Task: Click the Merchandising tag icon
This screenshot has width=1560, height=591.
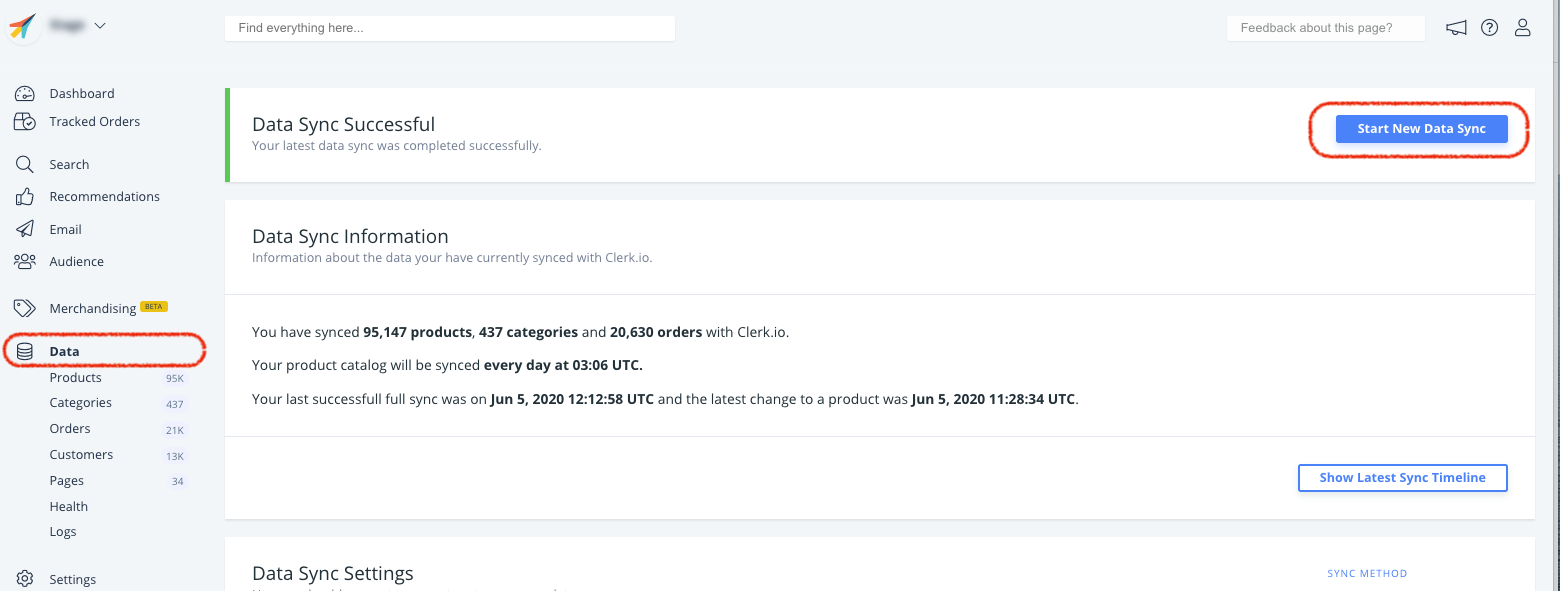Action: click(x=25, y=308)
